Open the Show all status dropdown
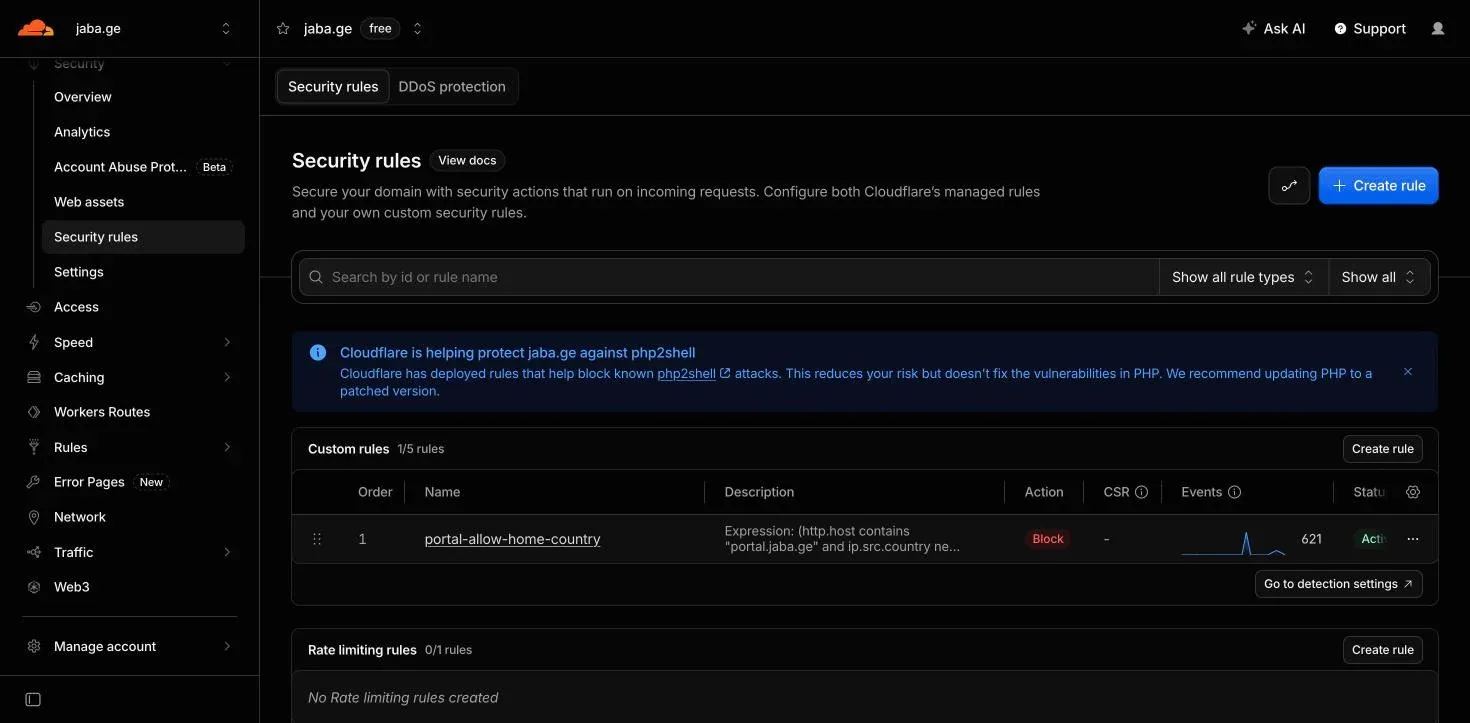Screen dimensions: 1470x723 click(x=1379, y=277)
